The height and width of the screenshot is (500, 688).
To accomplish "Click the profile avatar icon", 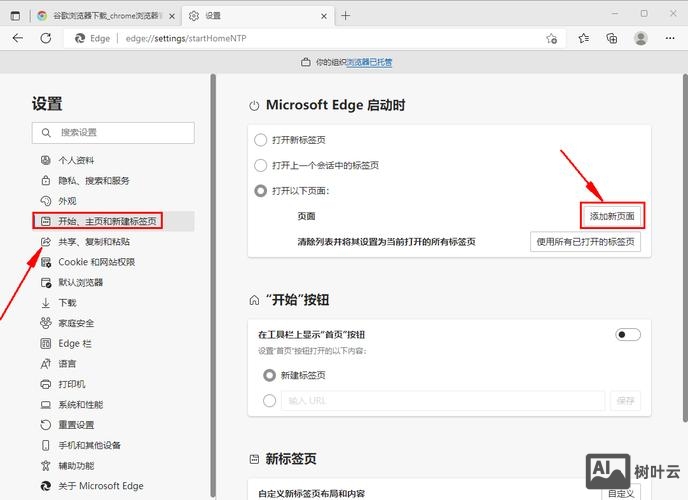I will [x=640, y=38].
